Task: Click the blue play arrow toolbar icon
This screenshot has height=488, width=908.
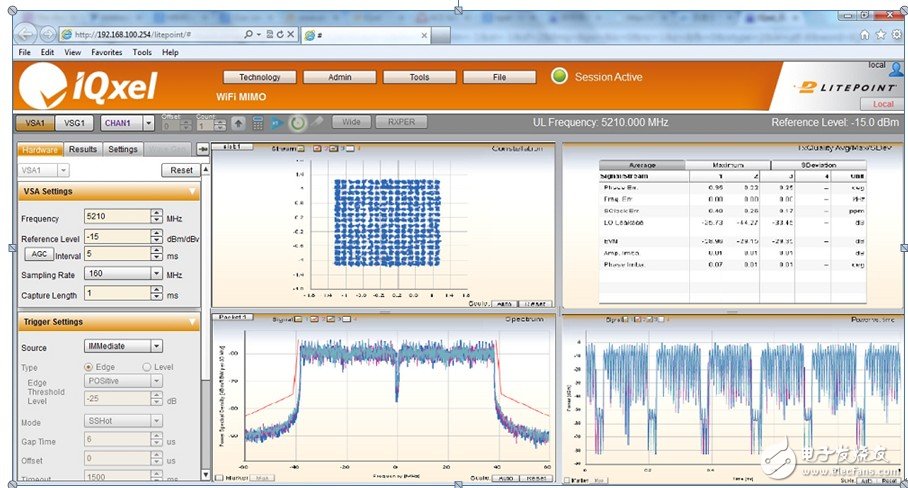Action: click(277, 123)
